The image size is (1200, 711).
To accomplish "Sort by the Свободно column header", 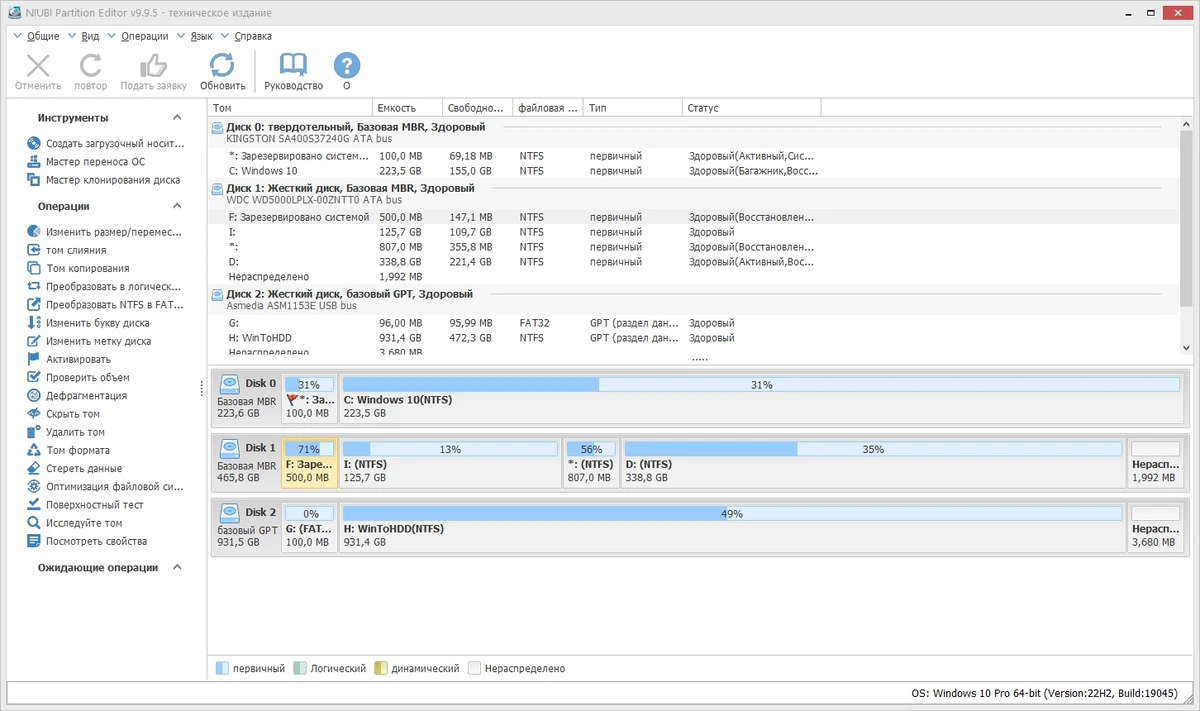I will (477, 108).
